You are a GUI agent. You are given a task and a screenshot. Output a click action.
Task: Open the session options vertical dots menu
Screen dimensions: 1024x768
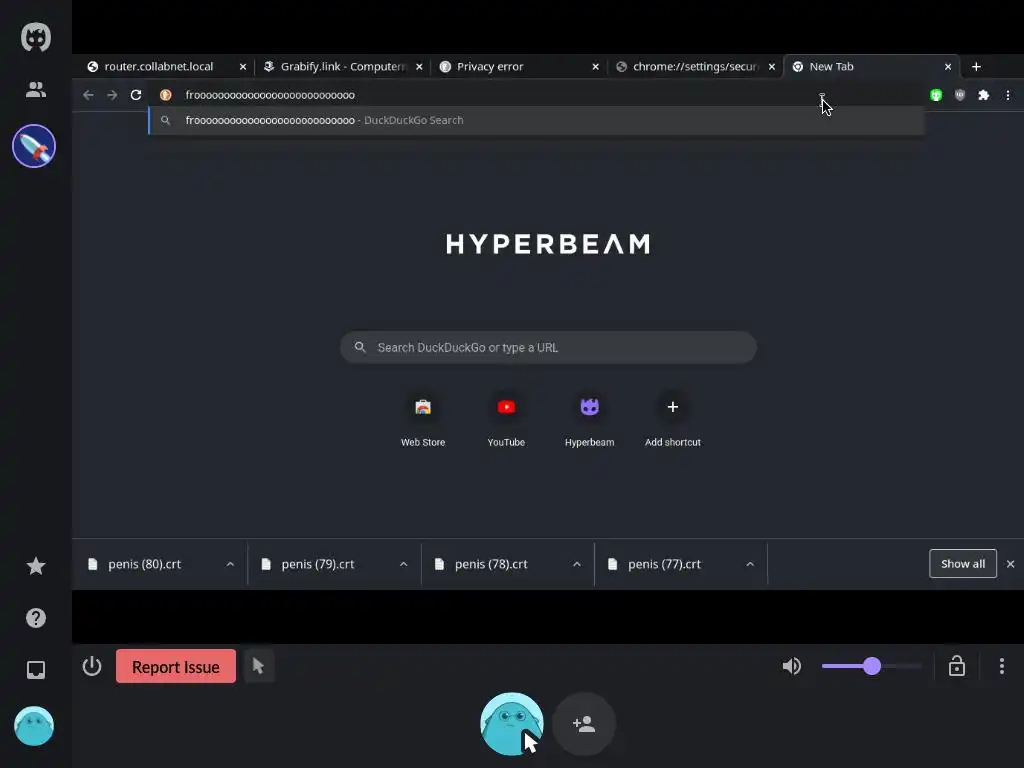pyautogui.click(x=1002, y=666)
